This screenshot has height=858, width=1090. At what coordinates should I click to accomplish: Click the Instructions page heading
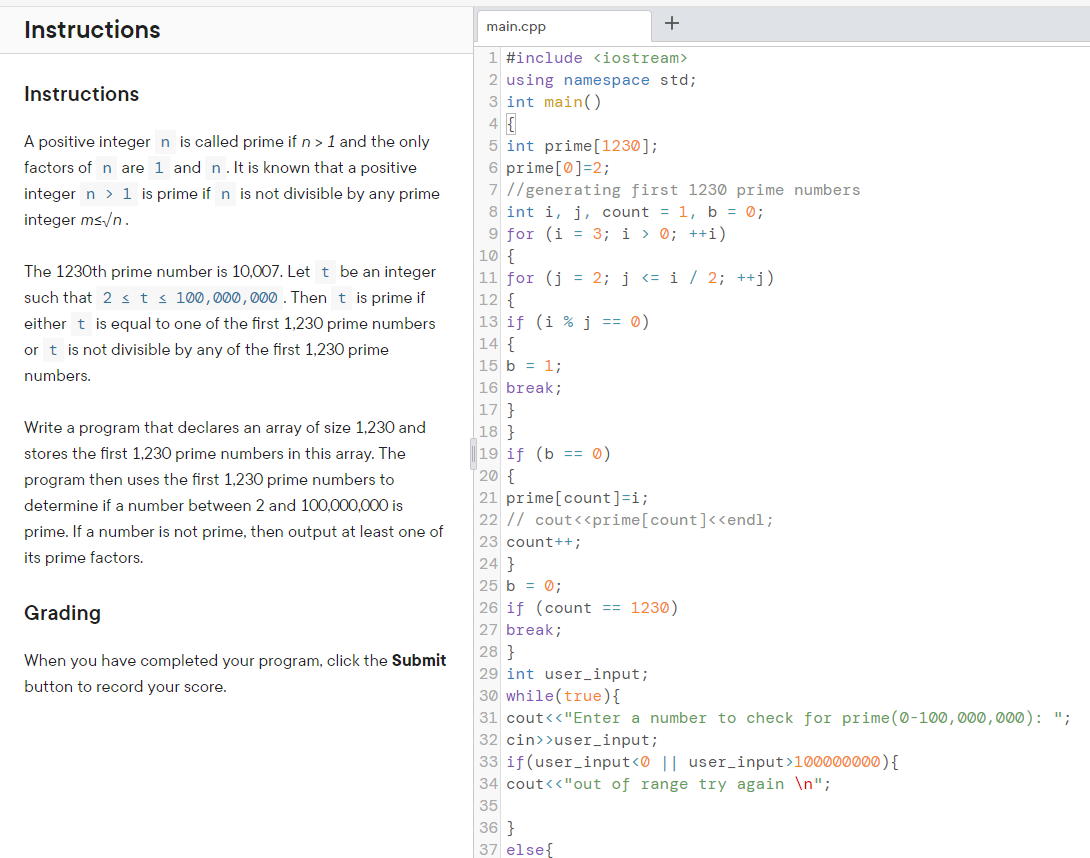[92, 30]
